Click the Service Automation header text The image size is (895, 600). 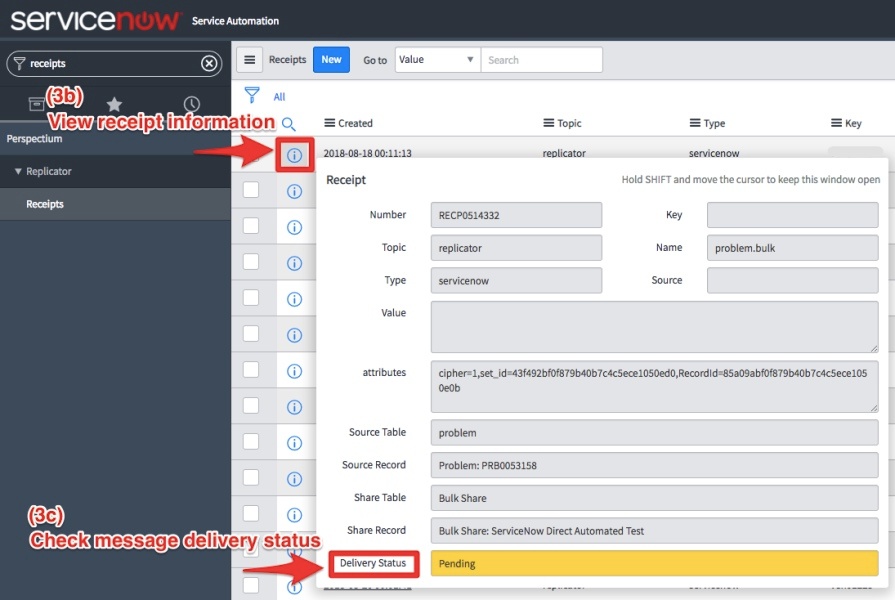click(x=235, y=21)
